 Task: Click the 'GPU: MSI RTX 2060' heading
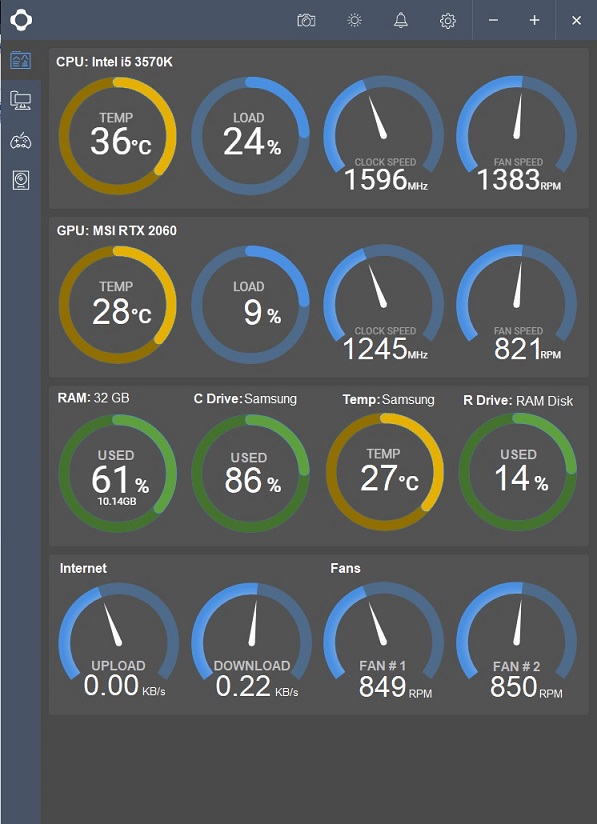coord(117,231)
